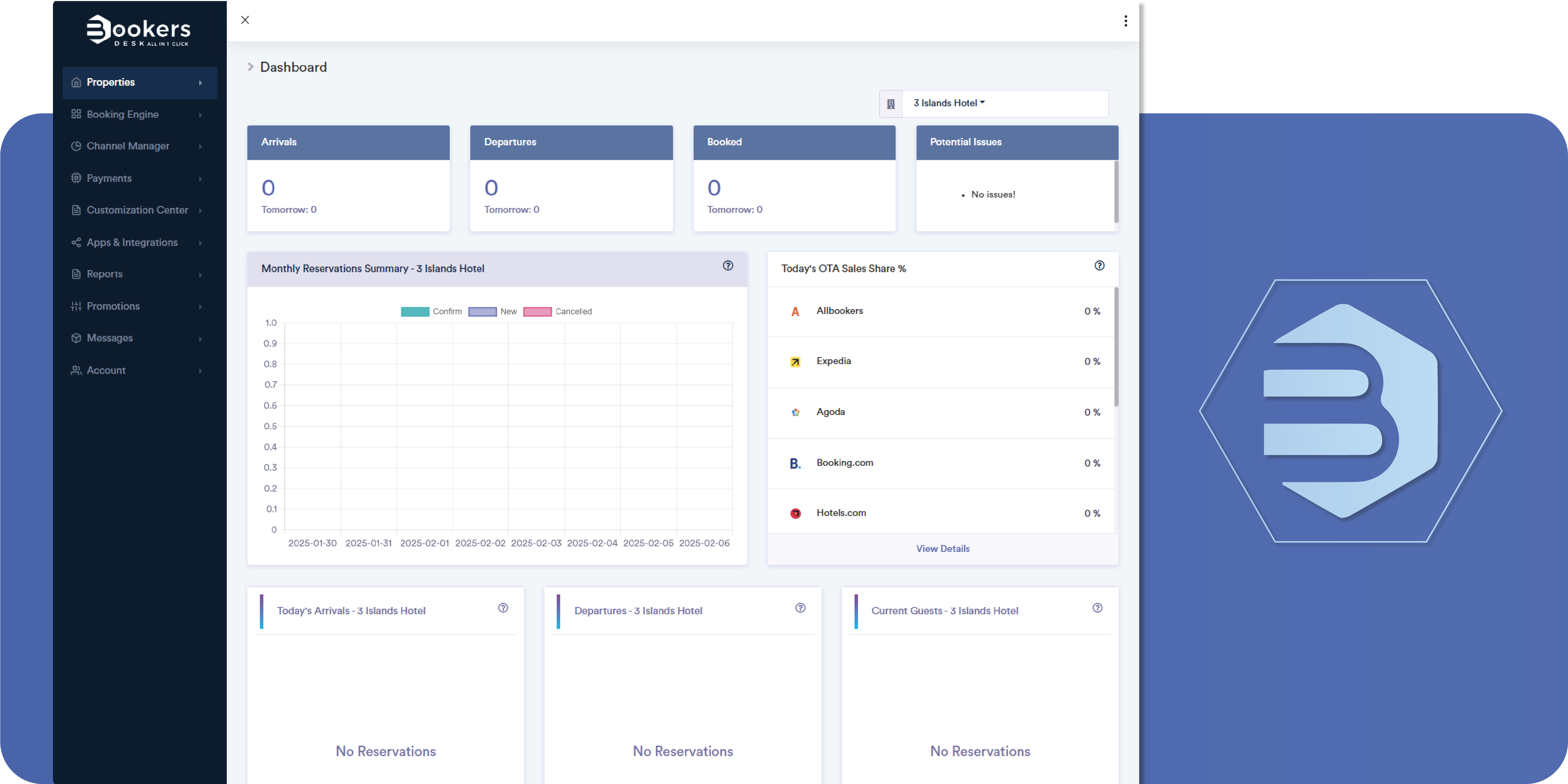Click the Expedia logo icon

click(x=795, y=362)
